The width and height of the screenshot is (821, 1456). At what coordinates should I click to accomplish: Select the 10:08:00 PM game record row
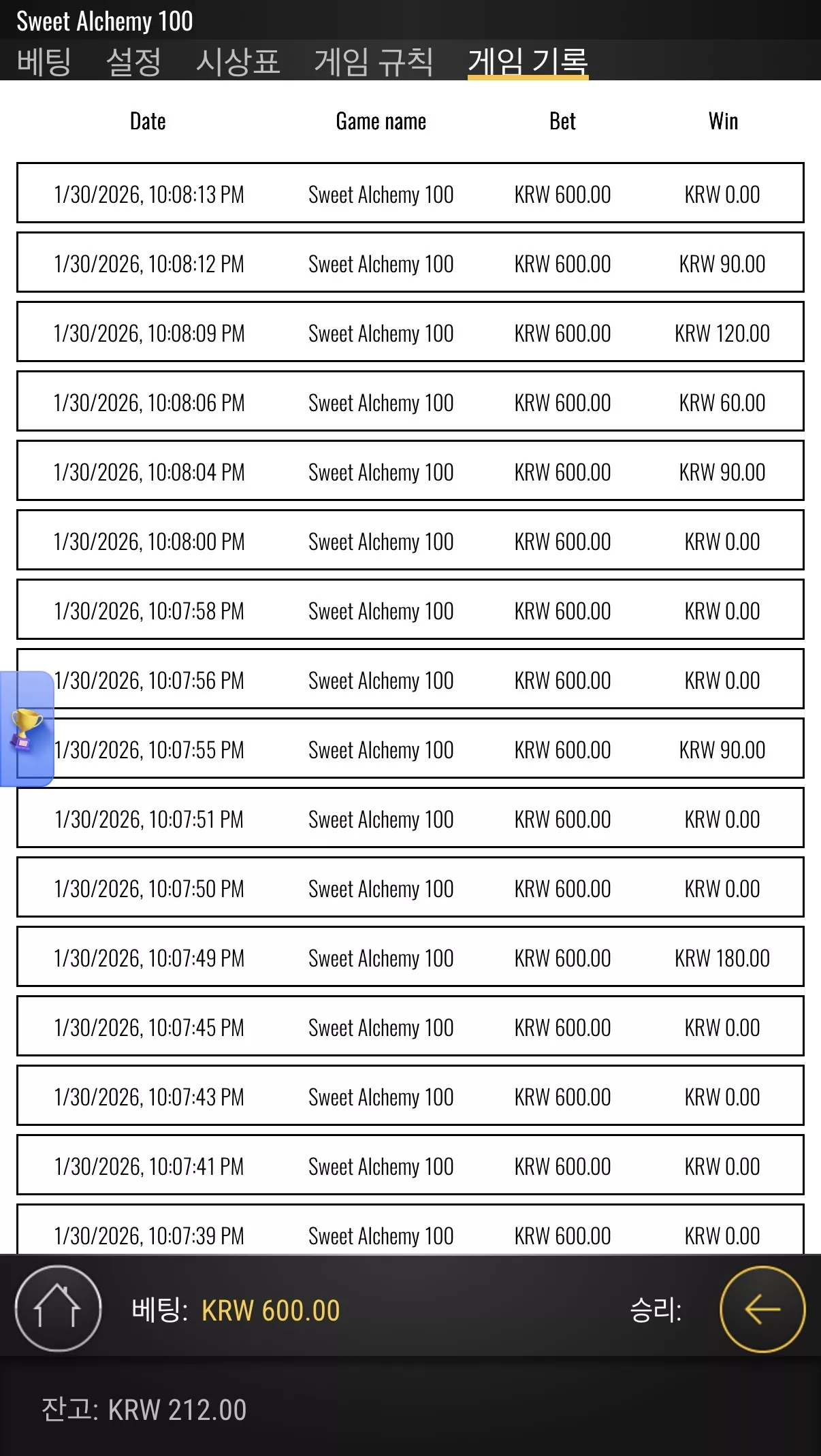[x=410, y=540]
